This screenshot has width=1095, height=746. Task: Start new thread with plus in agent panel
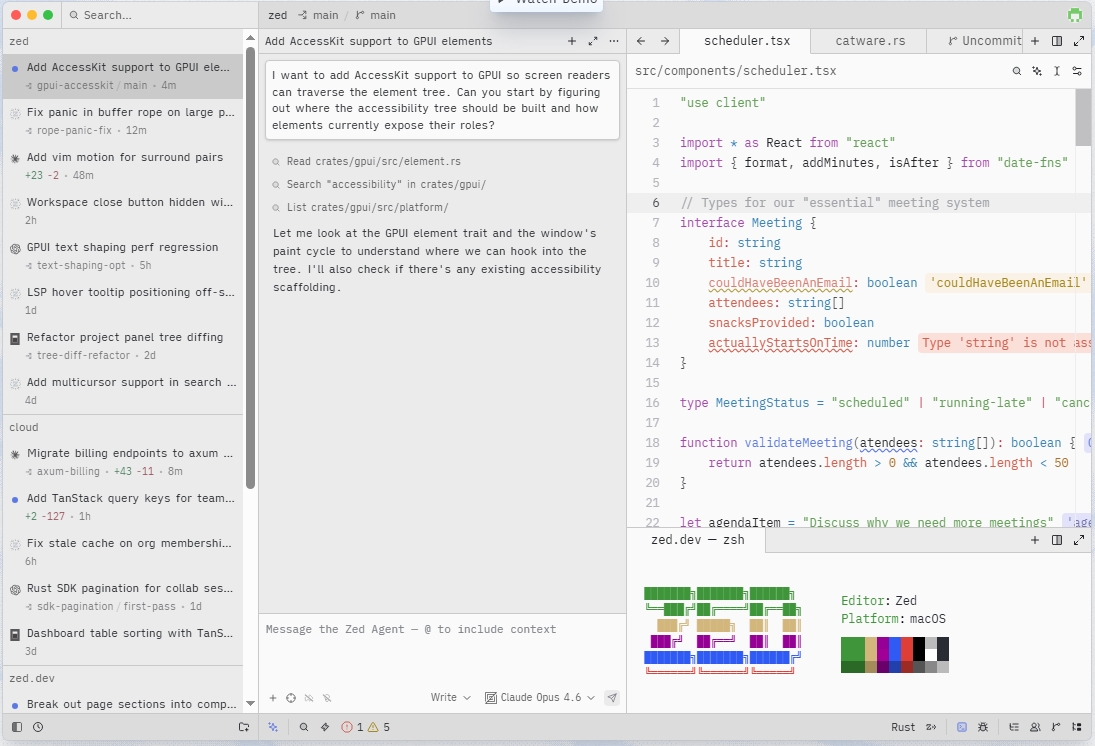click(x=572, y=41)
